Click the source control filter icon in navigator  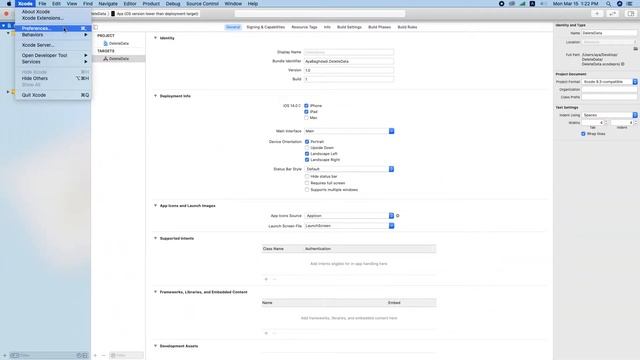pyautogui.click(x=85, y=356)
